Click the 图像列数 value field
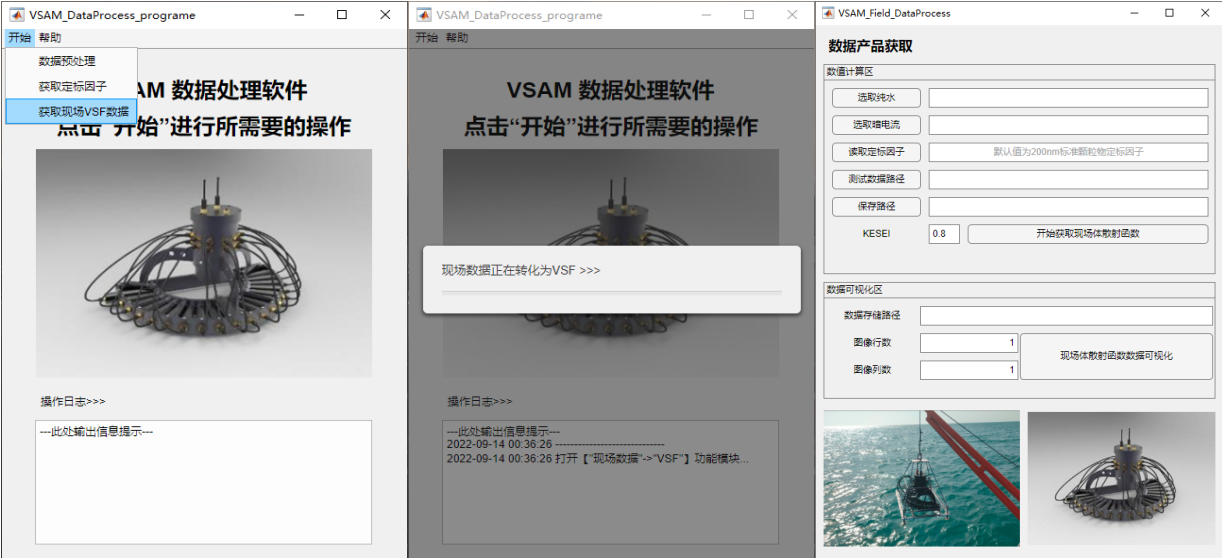The width and height of the screenshot is (1222, 558). pyautogui.click(x=968, y=370)
